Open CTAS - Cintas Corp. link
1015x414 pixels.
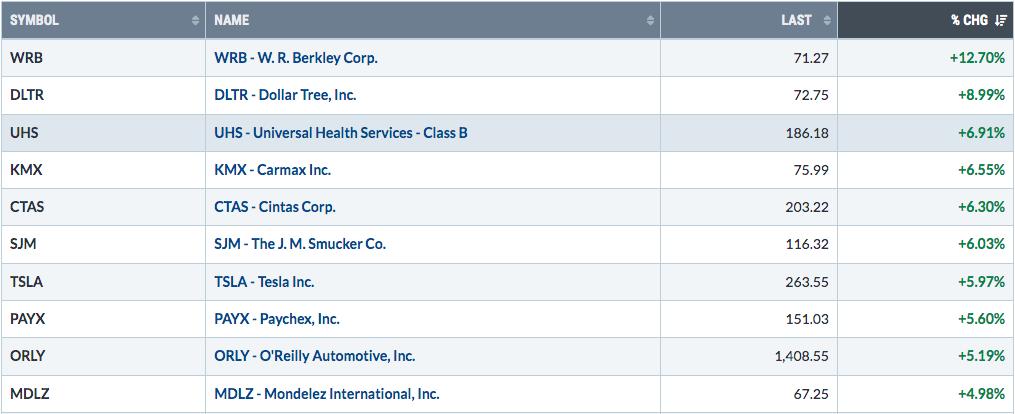[275, 207]
